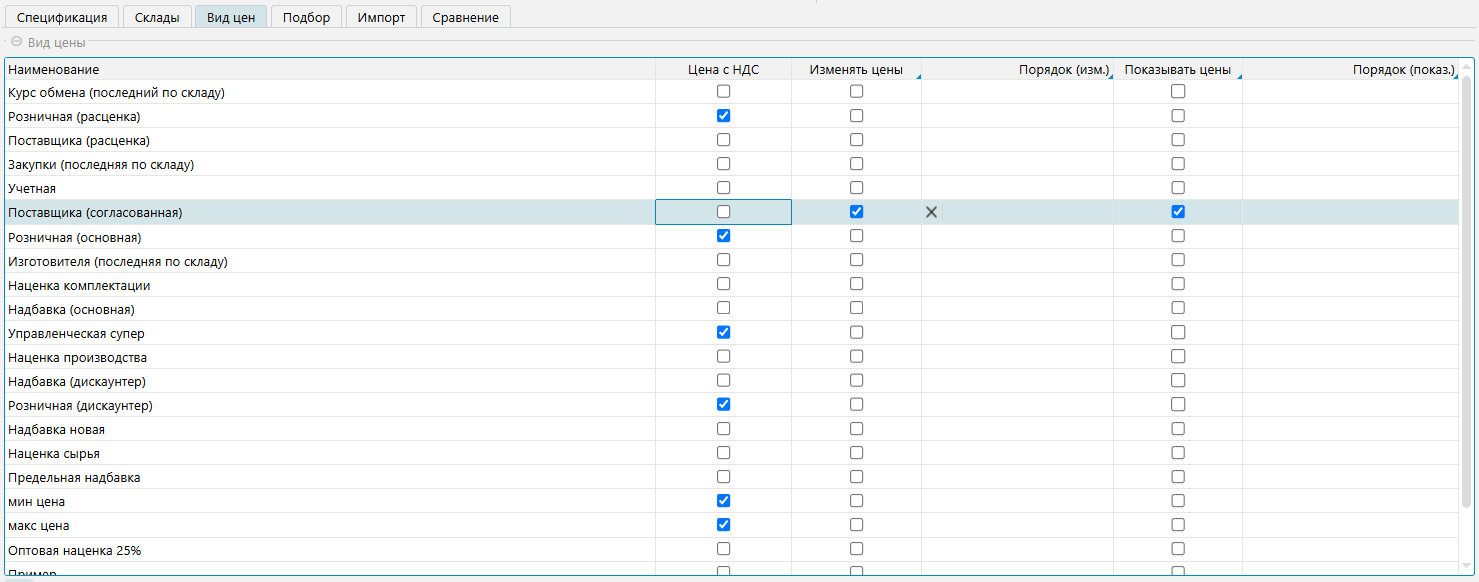Click the Цена с НДС column header
Screen dimensions: 1479x582
(724, 69)
